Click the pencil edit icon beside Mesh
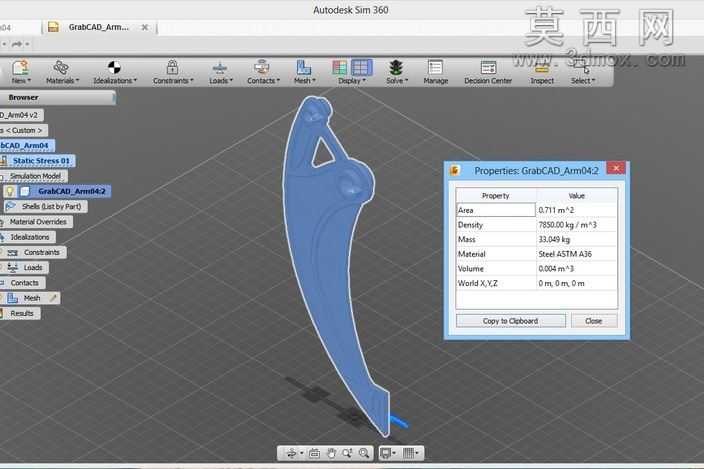This screenshot has width=704, height=469. 53,298
